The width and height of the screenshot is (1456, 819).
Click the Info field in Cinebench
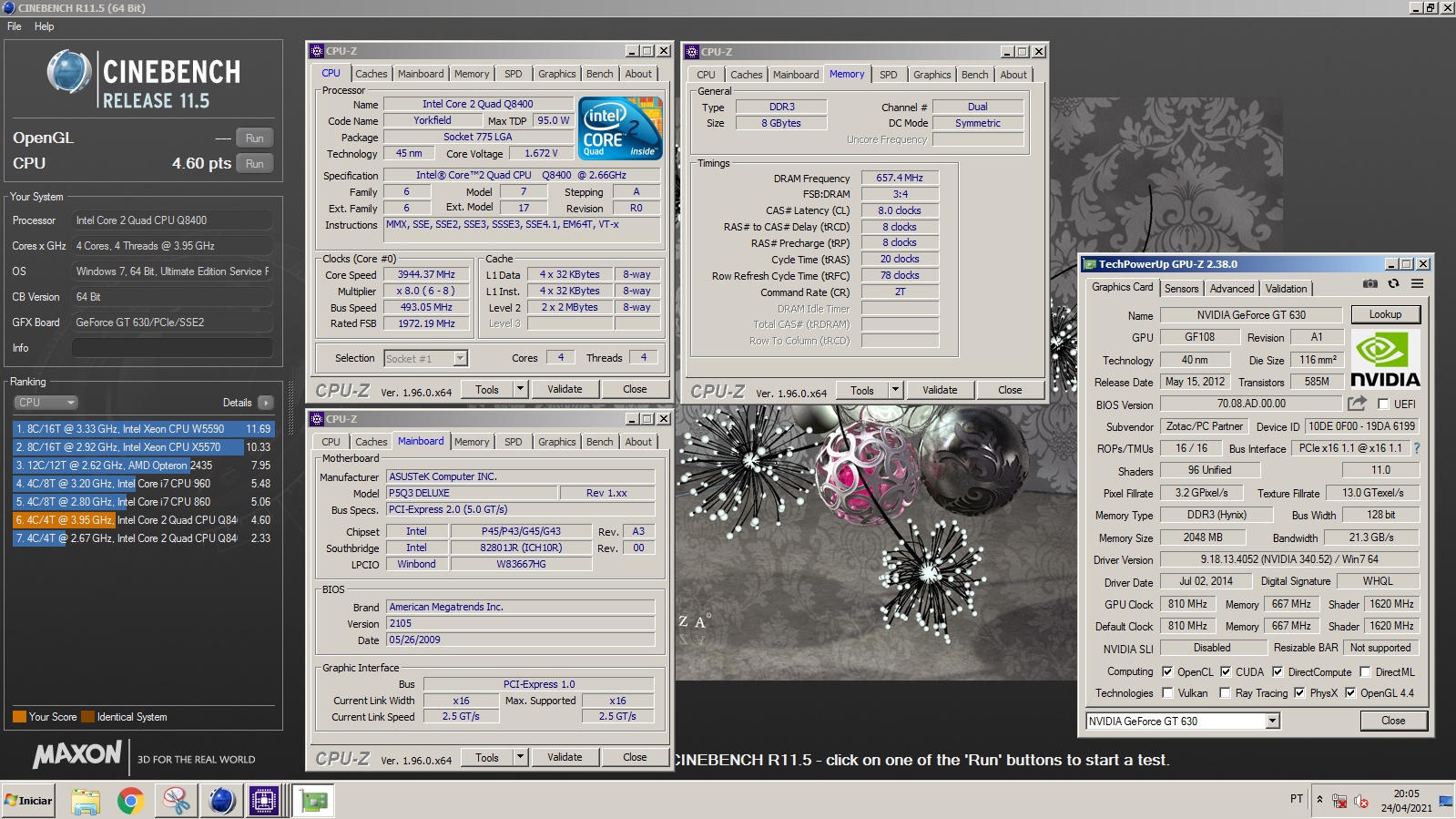click(172, 348)
